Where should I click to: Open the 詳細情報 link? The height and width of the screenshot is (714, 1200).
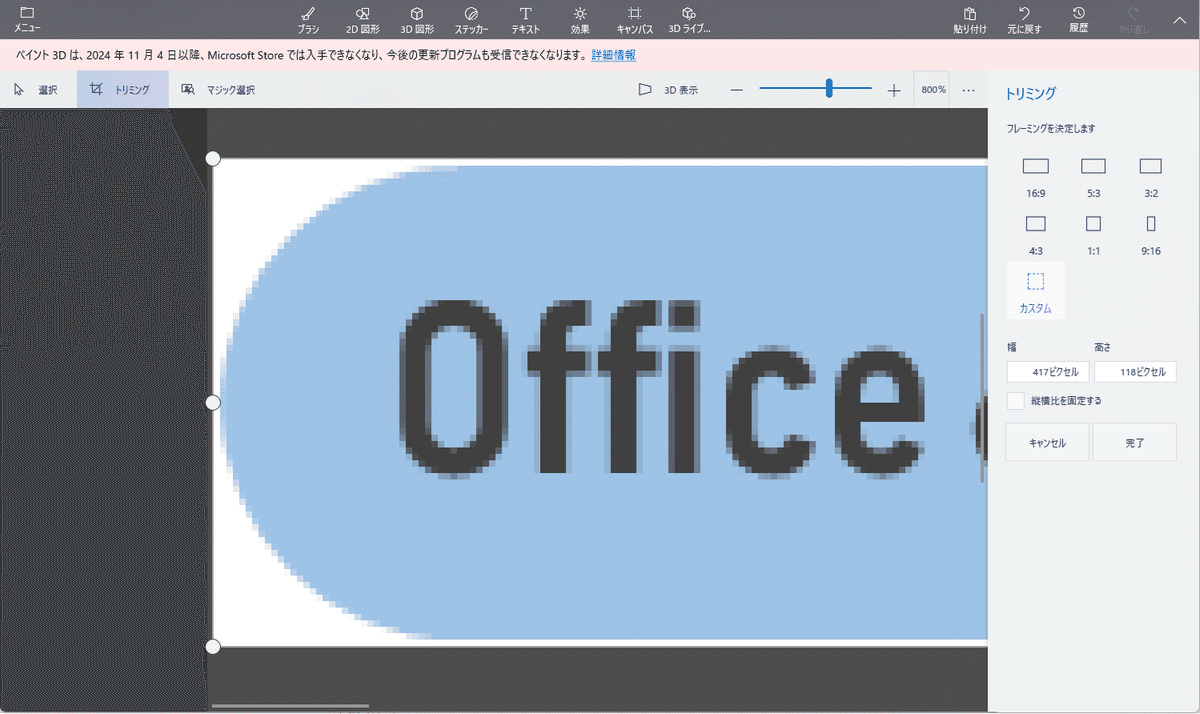[x=613, y=55]
